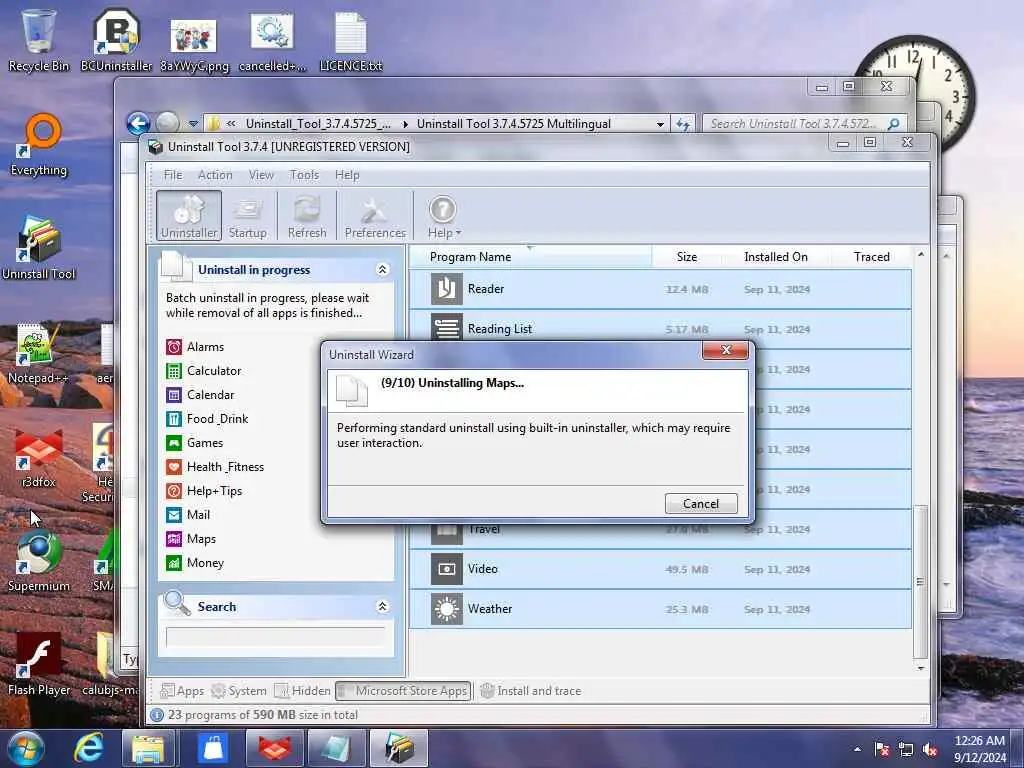Select Maps icon in batch list
Screen dimensions: 1024x768
tap(174, 539)
